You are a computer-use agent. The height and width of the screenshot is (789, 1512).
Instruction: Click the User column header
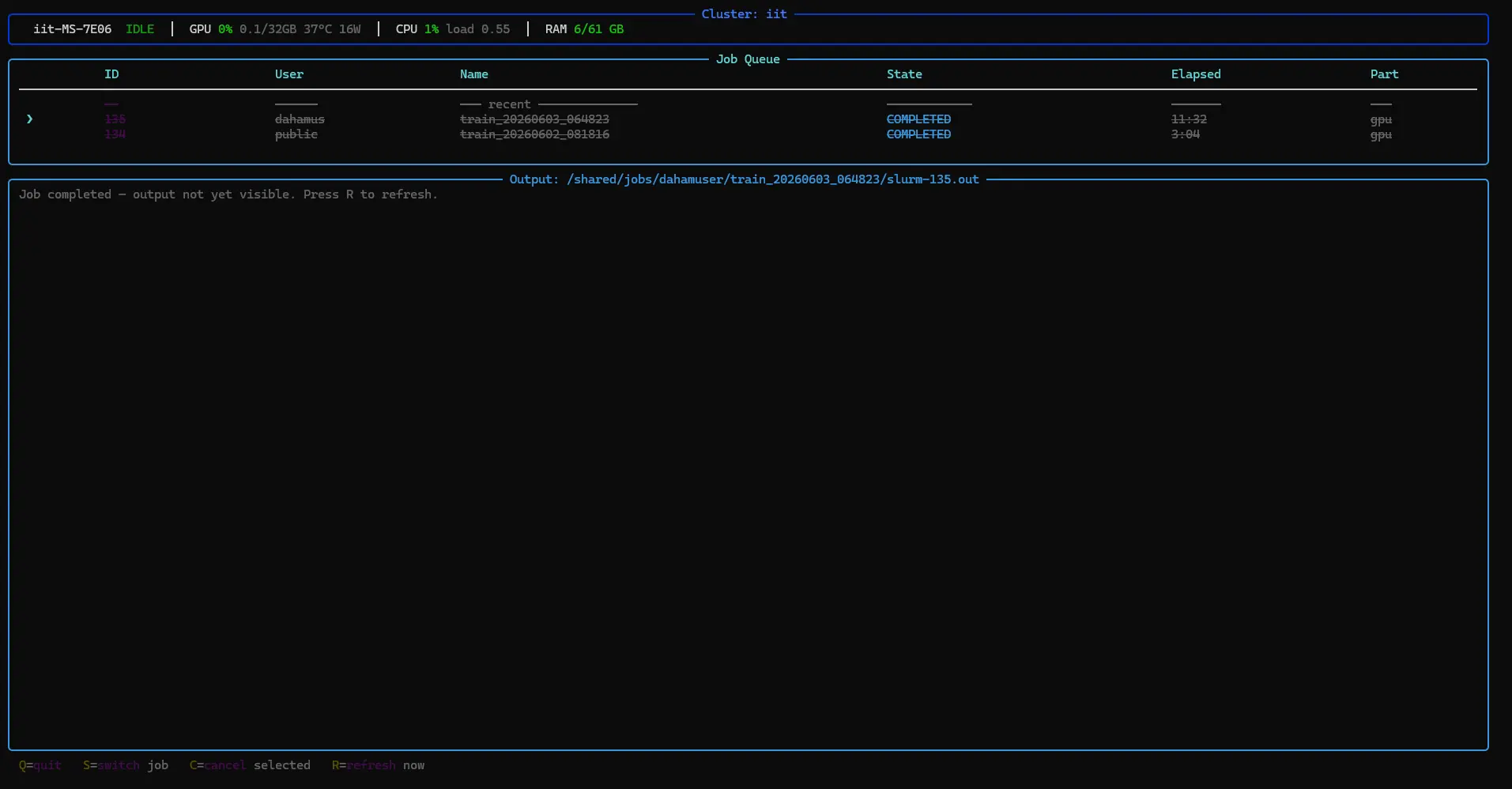pyautogui.click(x=289, y=74)
